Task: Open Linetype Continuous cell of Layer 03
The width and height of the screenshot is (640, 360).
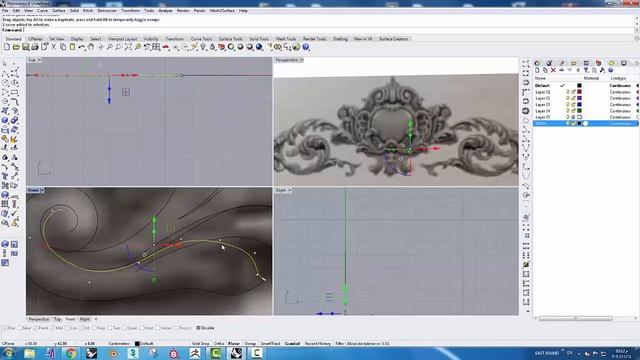Action: [x=620, y=105]
